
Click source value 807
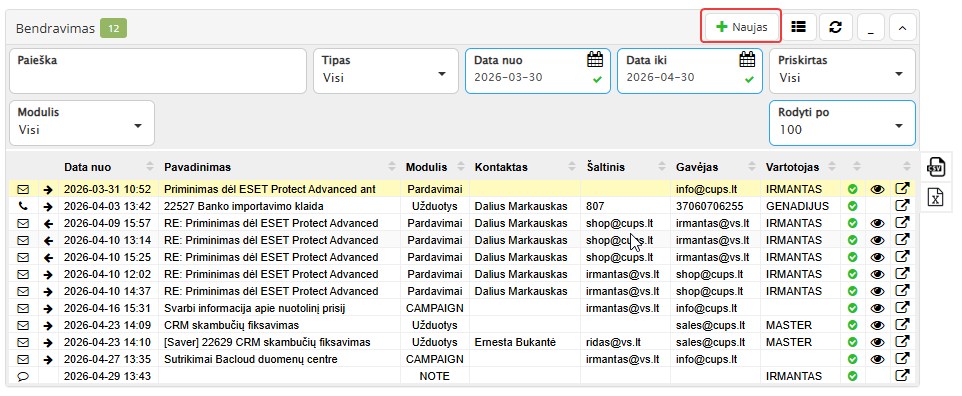click(595, 206)
